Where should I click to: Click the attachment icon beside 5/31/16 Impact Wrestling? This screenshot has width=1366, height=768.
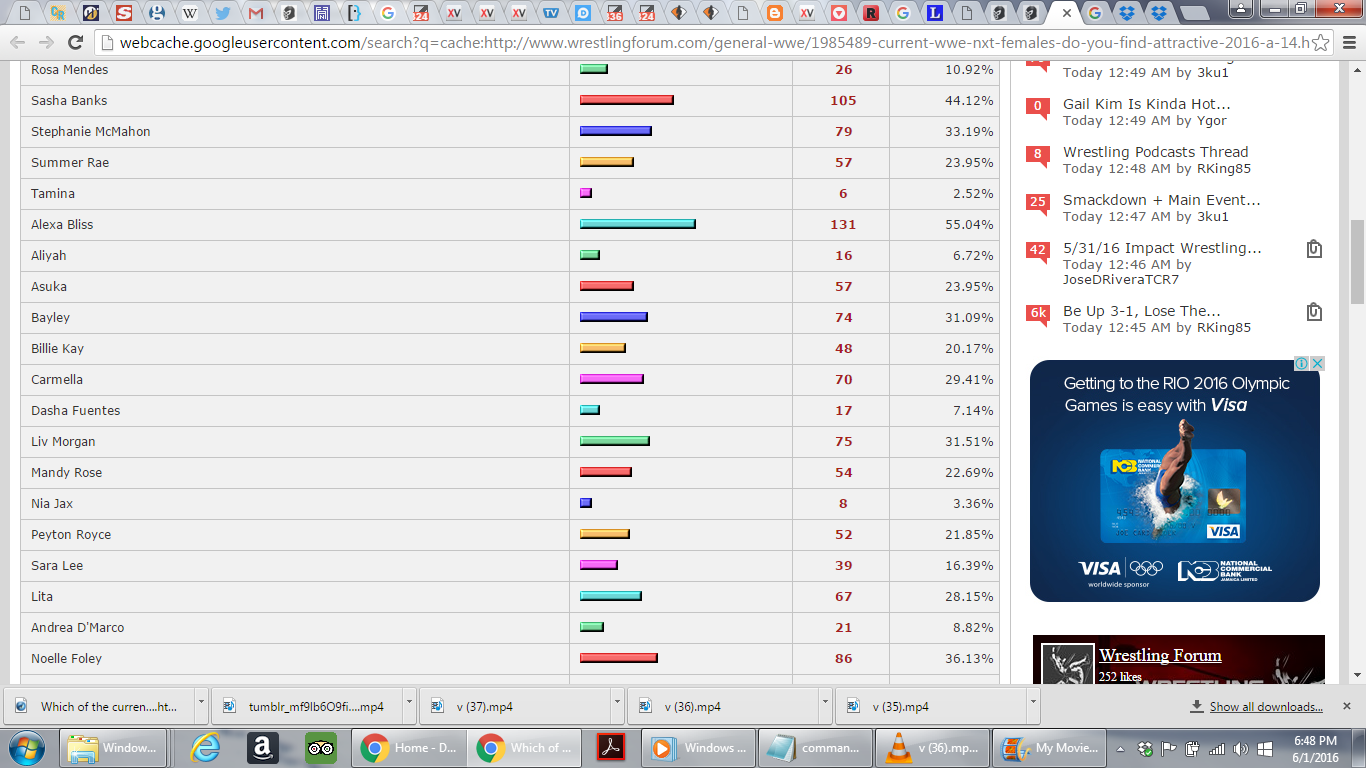1314,249
